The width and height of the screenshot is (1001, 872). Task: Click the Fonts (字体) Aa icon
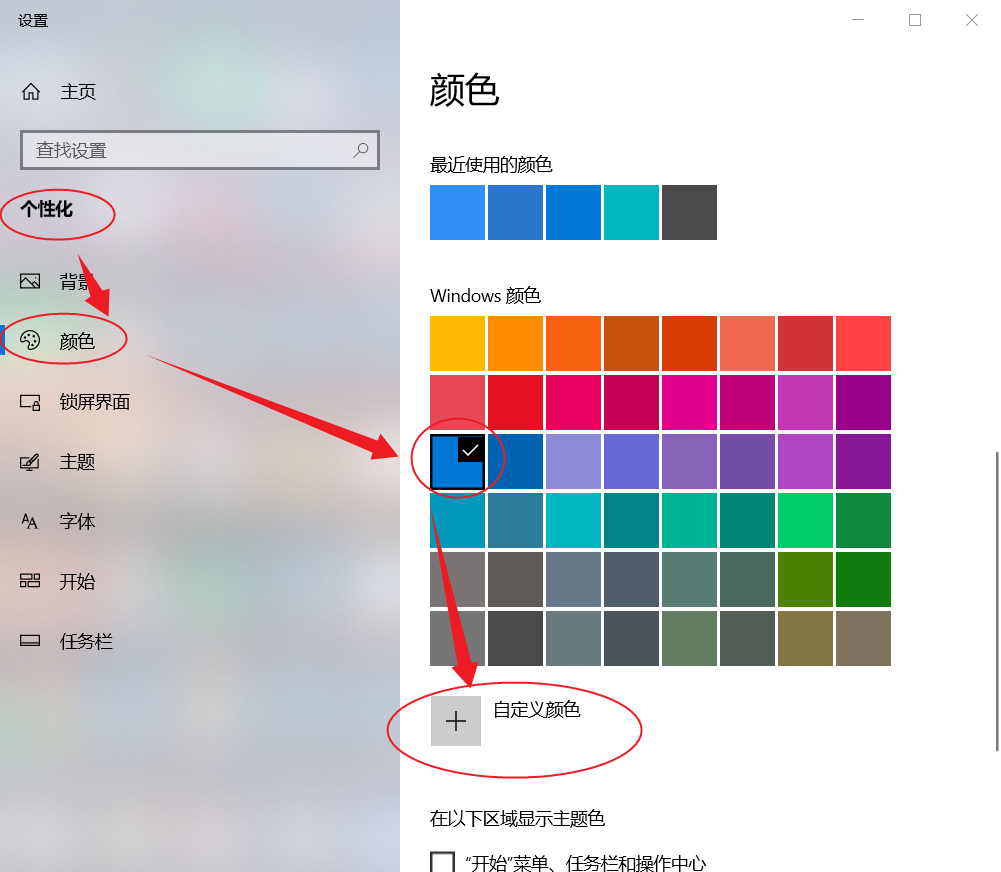pos(31,521)
